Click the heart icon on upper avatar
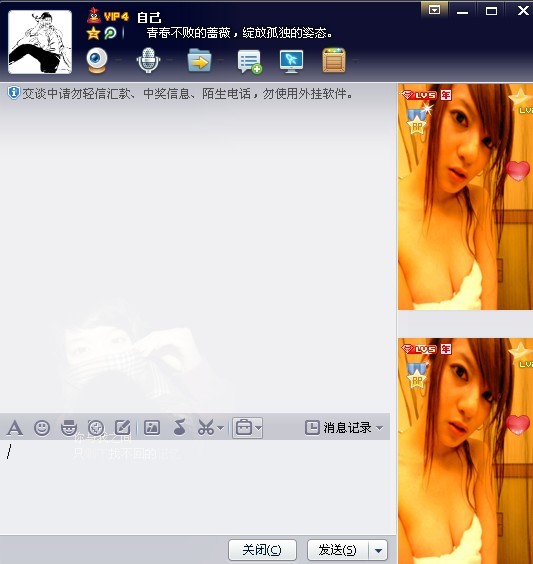The height and width of the screenshot is (564, 533). (x=518, y=170)
